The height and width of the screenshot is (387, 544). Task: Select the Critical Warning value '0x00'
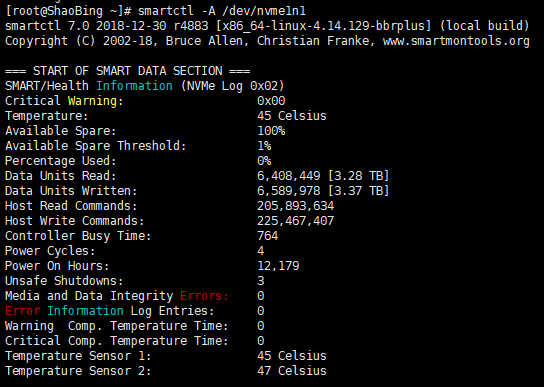pos(271,101)
